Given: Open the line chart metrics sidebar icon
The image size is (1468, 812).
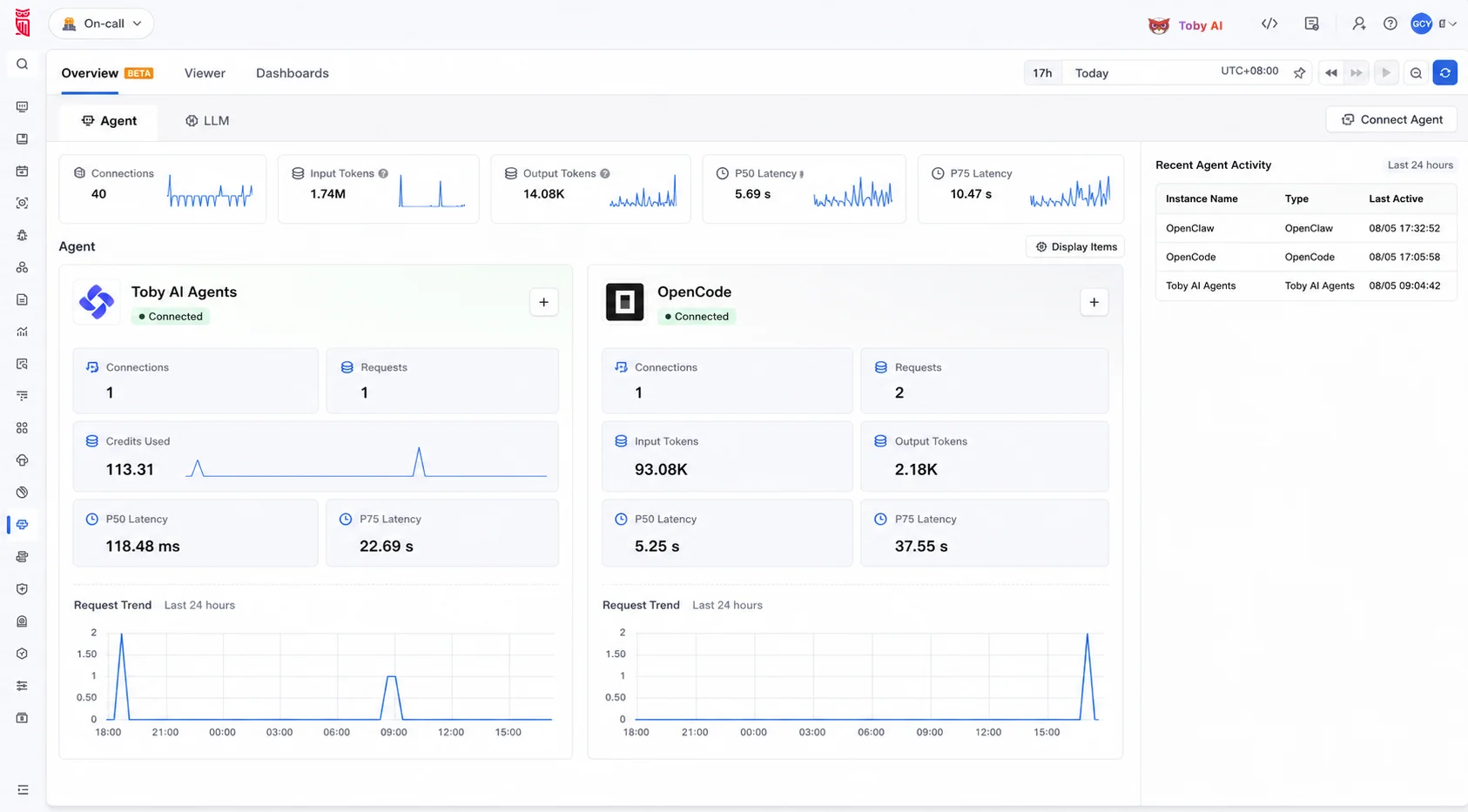Looking at the screenshot, I should (23, 332).
